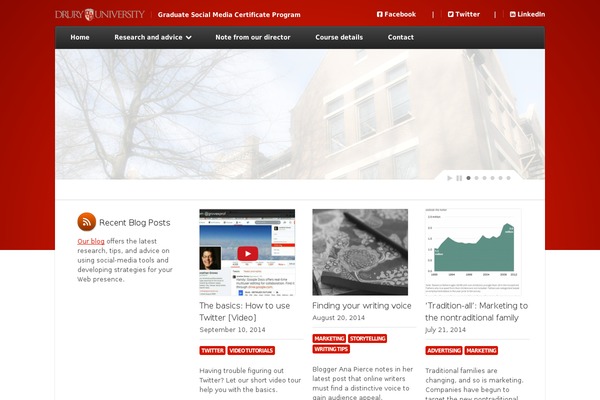Open Research and advice menu
This screenshot has width=600, height=400.
click(x=153, y=37)
